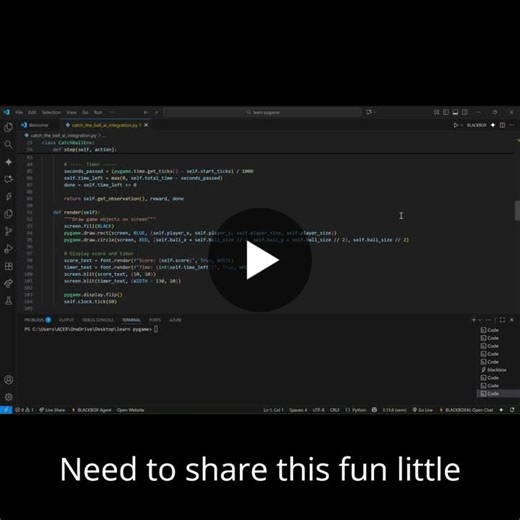
Task: Open terminal panel more actions ellipsis
Action: coord(488,320)
